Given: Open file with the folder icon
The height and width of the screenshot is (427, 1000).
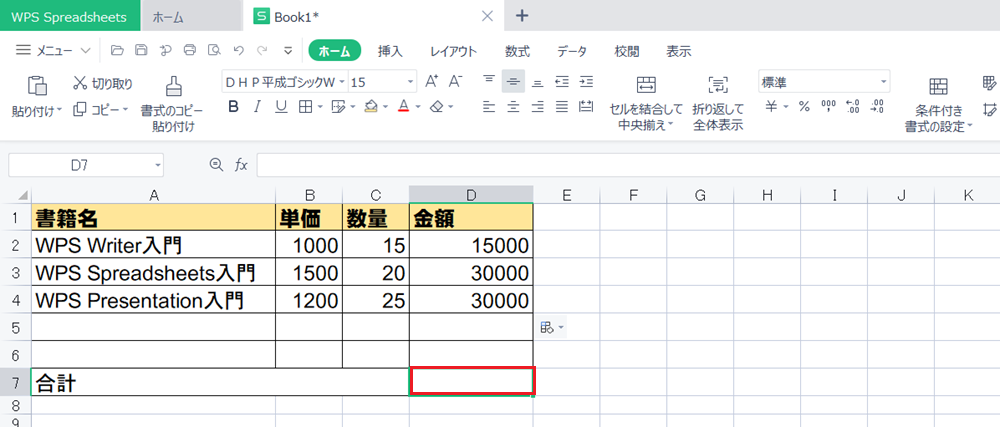Looking at the screenshot, I should click(115, 51).
